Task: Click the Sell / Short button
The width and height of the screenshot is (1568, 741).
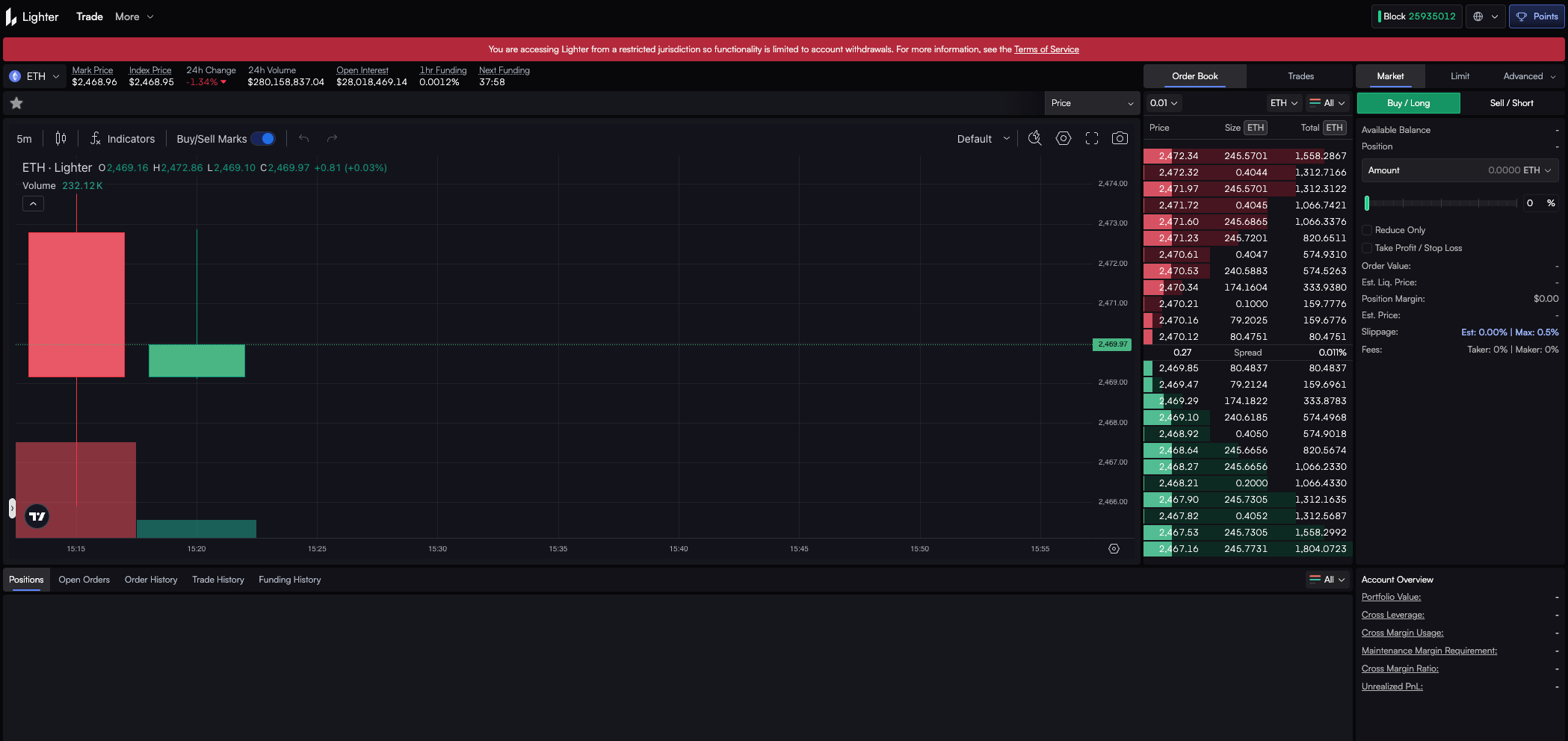Action: 1511,103
